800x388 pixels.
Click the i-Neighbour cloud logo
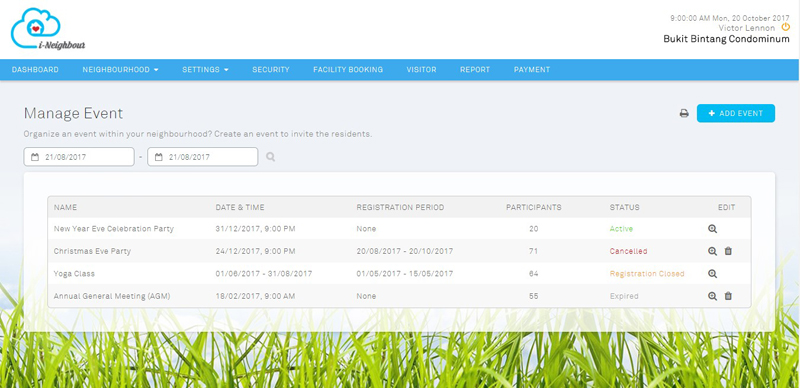tap(48, 29)
